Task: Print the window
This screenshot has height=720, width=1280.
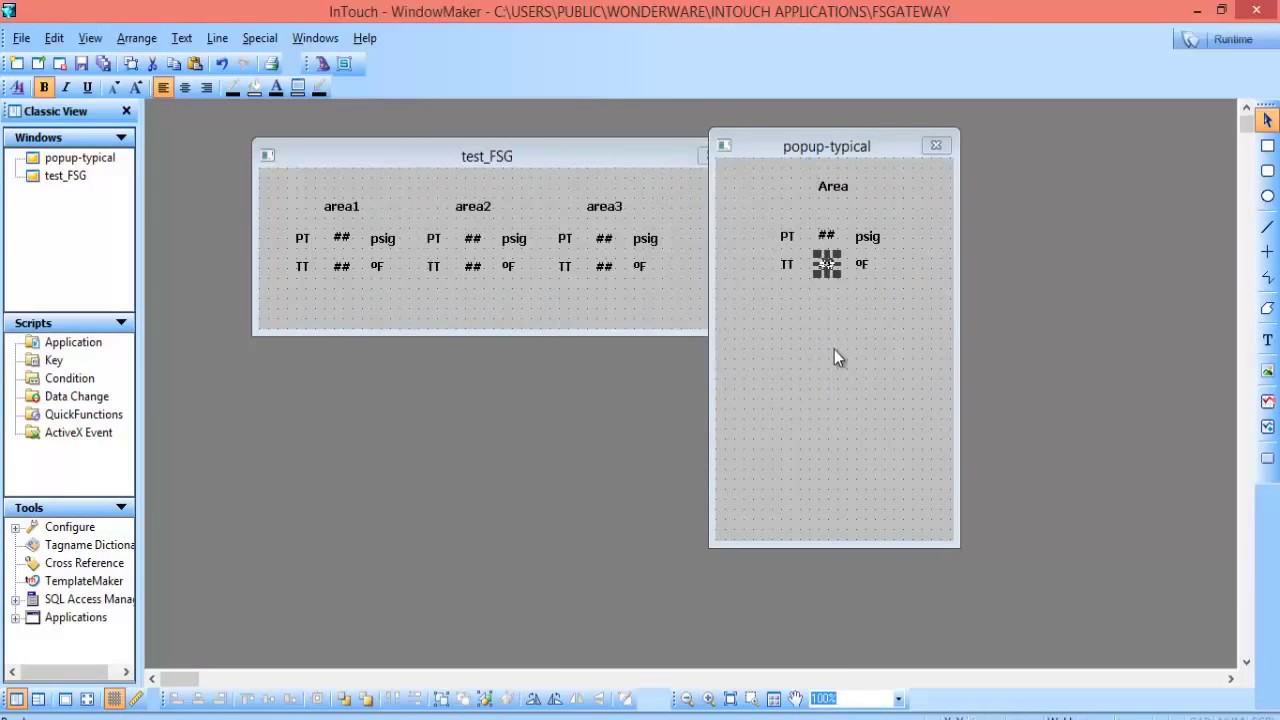Action: (x=271, y=63)
